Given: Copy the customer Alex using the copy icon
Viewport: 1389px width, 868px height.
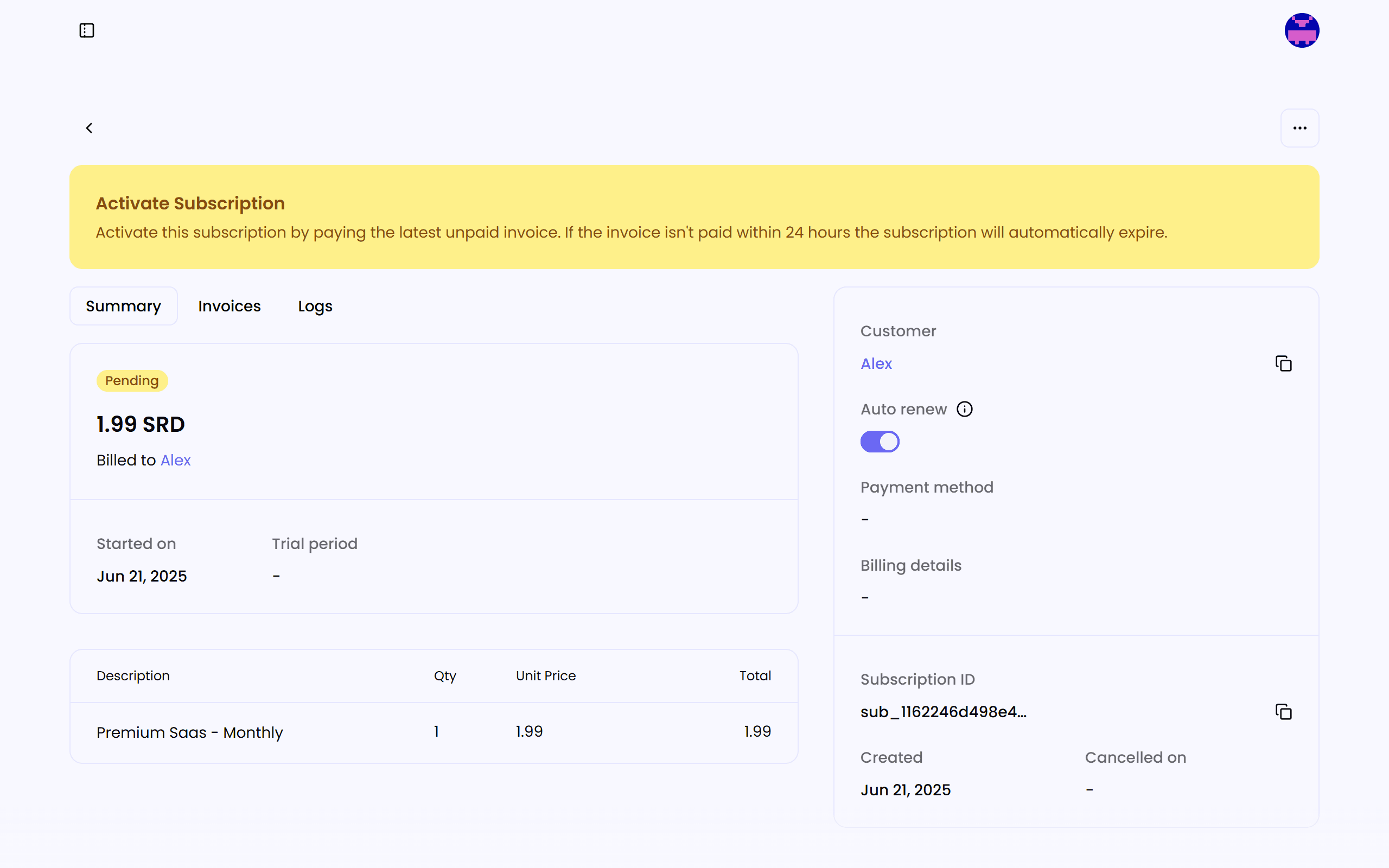Looking at the screenshot, I should pos(1283,363).
